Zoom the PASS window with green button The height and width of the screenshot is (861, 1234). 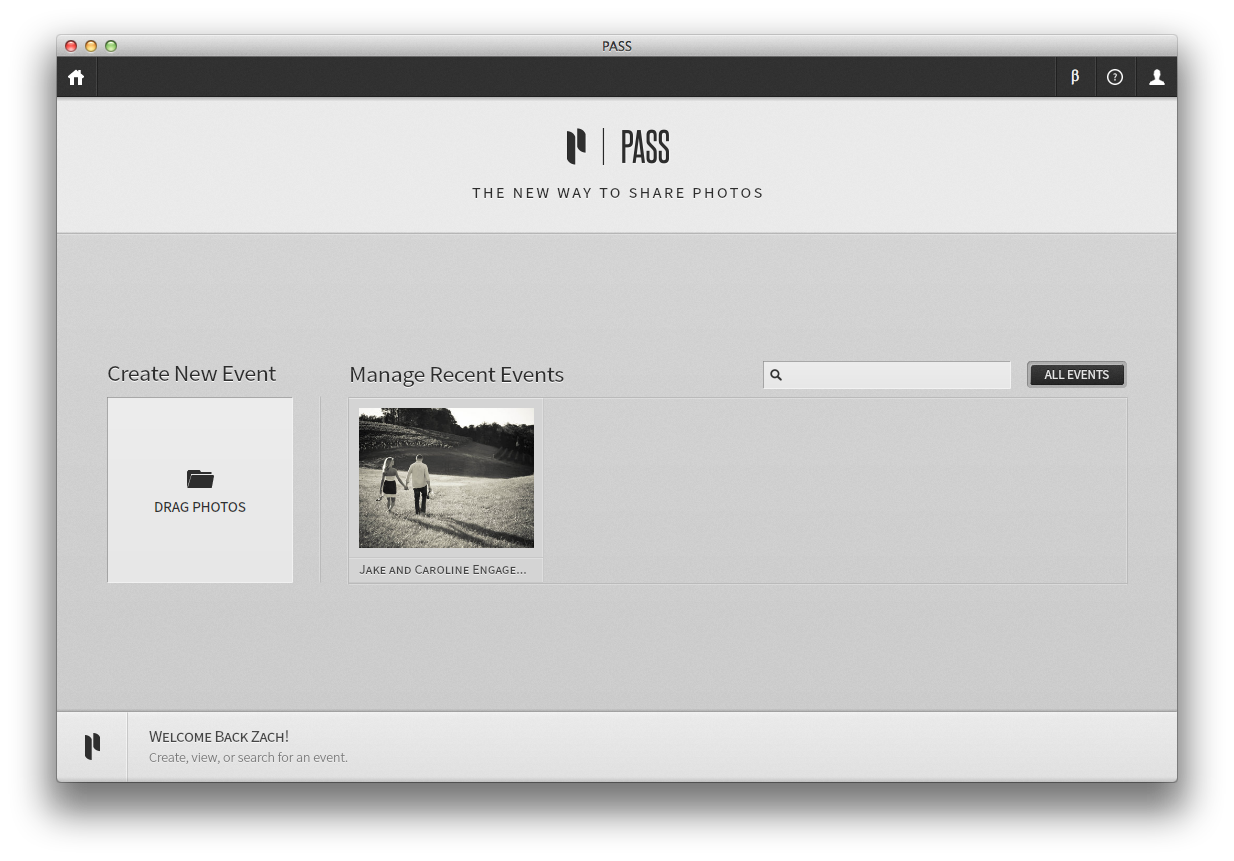[x=111, y=46]
